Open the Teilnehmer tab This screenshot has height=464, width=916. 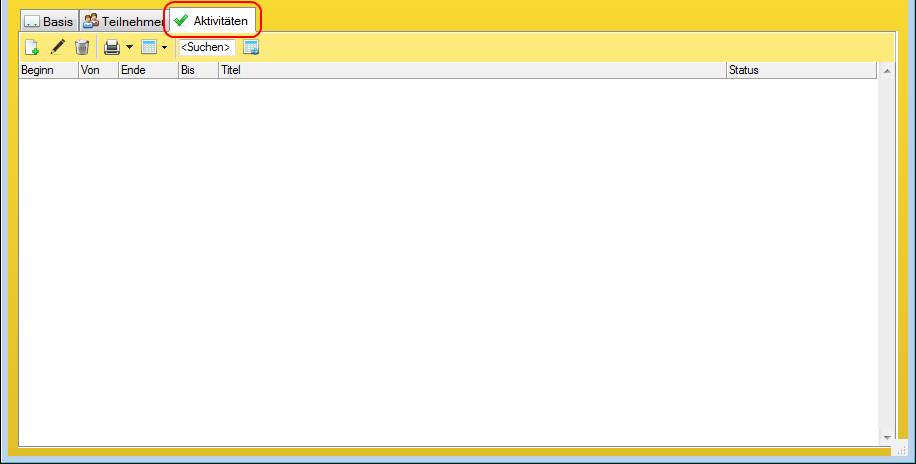click(123, 21)
